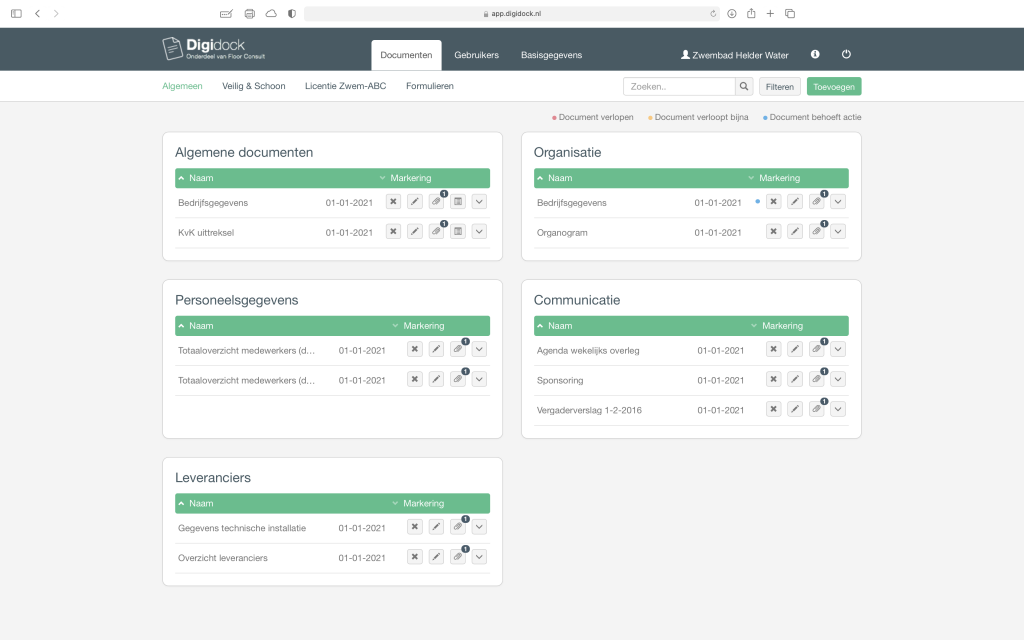The width and height of the screenshot is (1024, 640).
Task: Click the green Toevoegen button
Action: tap(833, 86)
